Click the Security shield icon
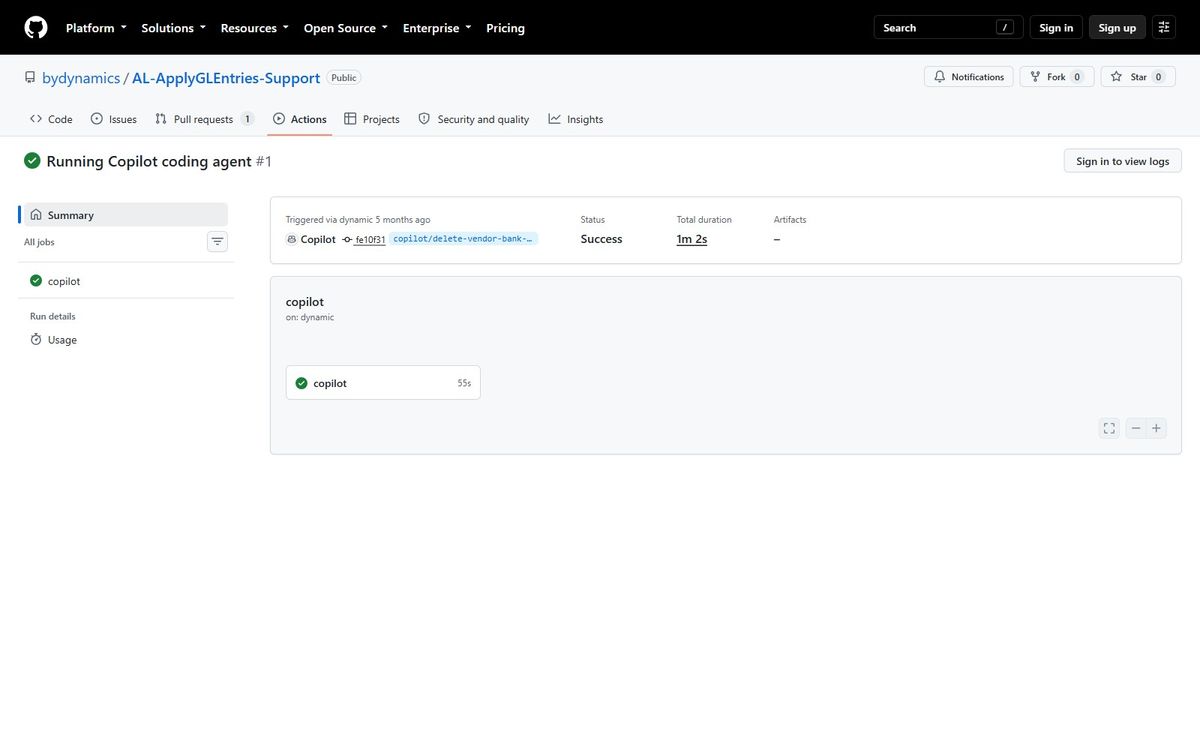 tap(424, 119)
